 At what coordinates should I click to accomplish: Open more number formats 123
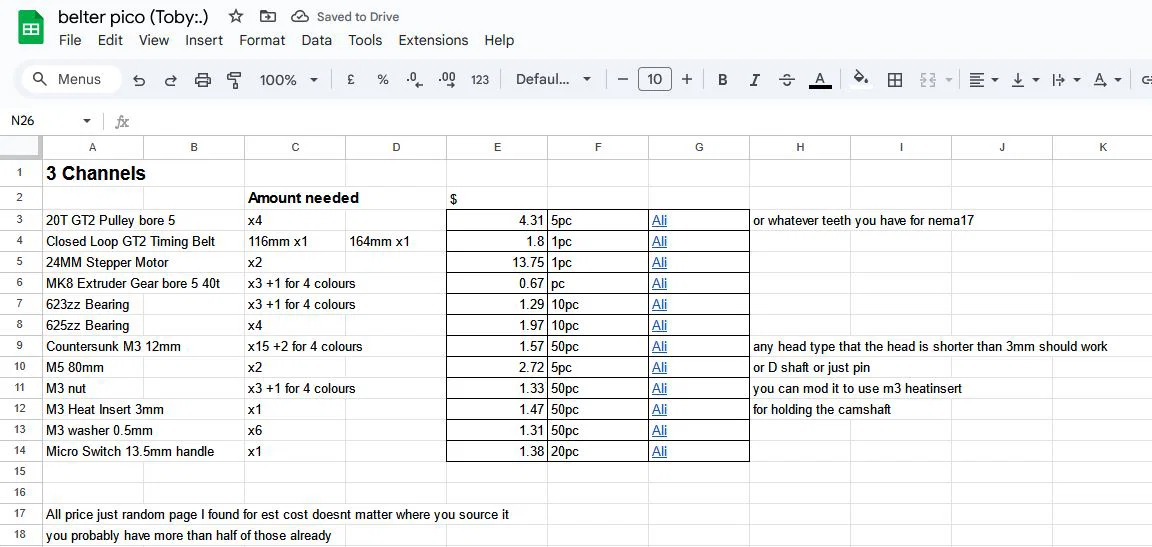[x=480, y=80]
